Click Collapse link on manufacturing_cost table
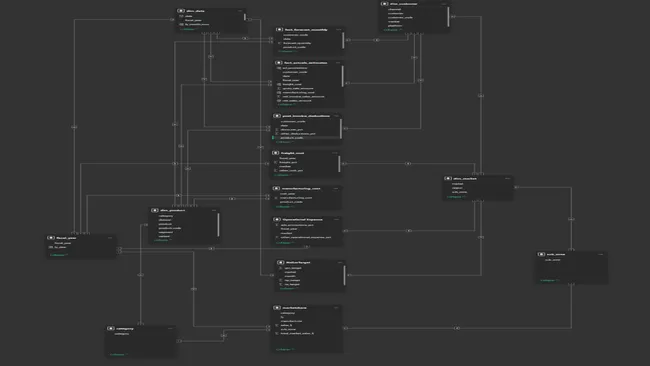650x366 pixels. [284, 206]
